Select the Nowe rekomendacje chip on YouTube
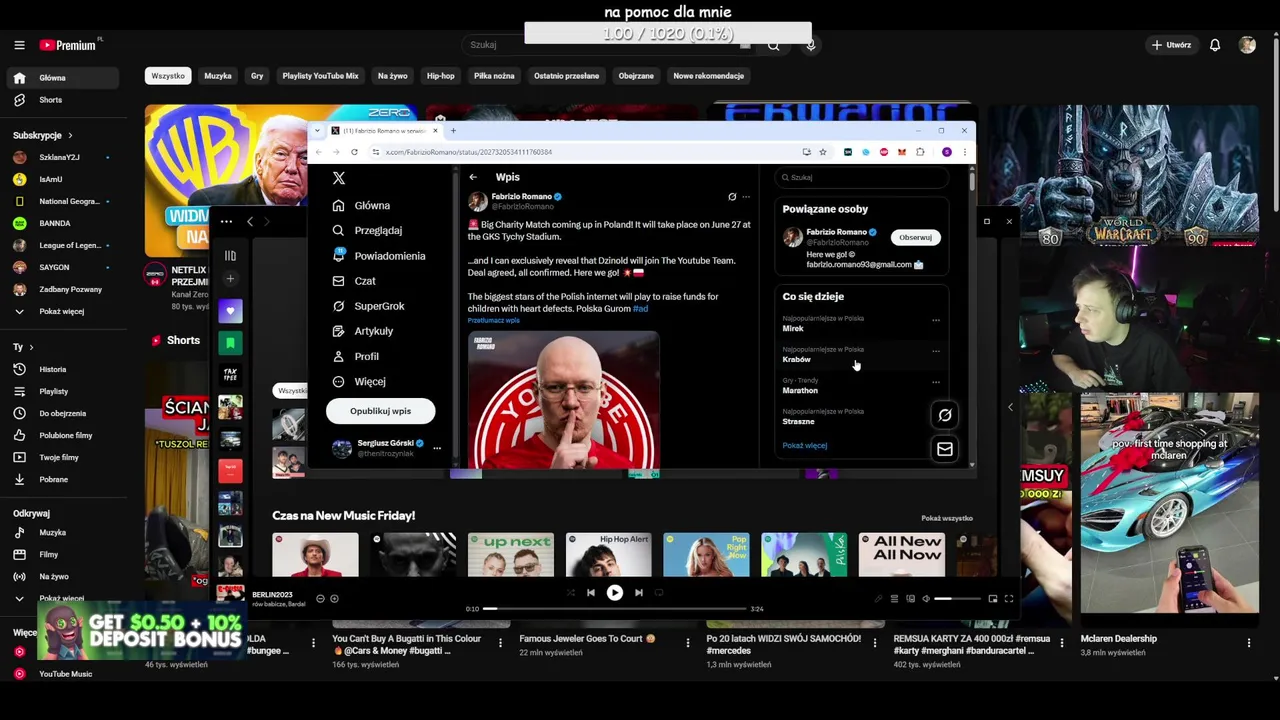Screen dimensions: 1280x720 [708, 76]
